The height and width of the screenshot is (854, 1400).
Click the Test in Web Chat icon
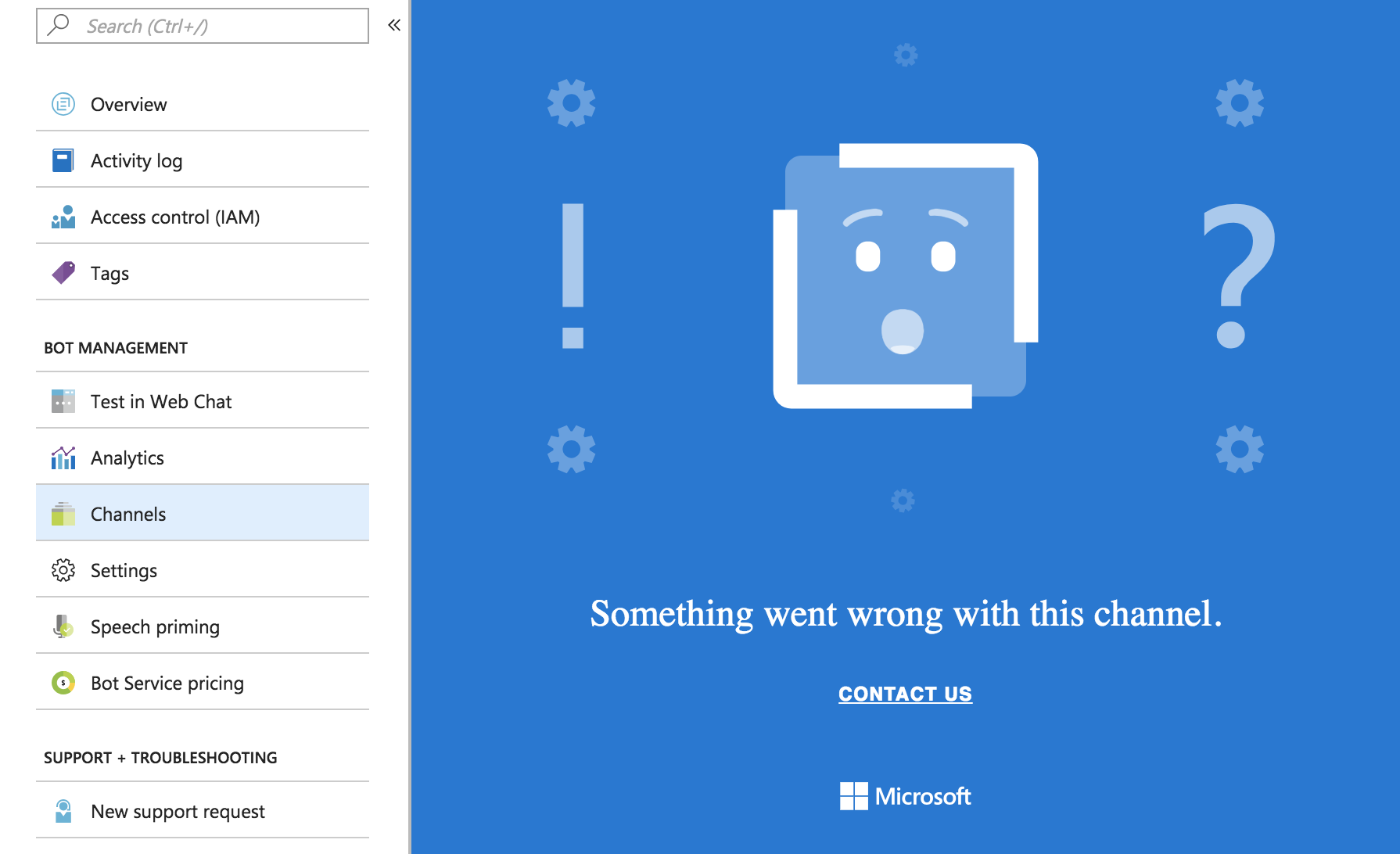click(63, 401)
